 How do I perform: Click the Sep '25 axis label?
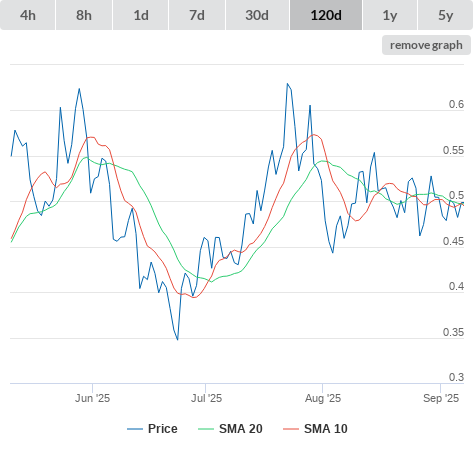pos(441,398)
